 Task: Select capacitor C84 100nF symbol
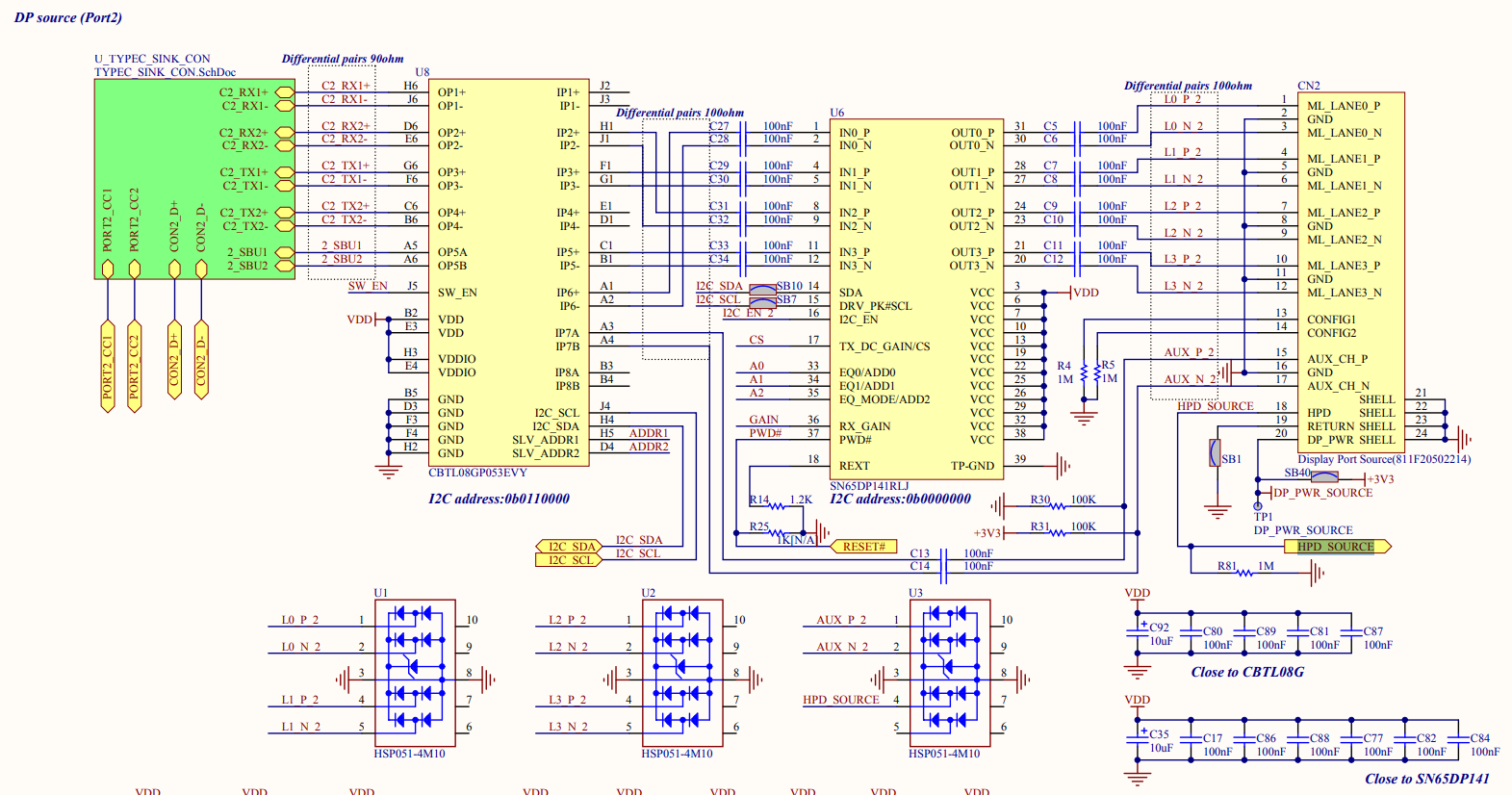[x=1458, y=738]
